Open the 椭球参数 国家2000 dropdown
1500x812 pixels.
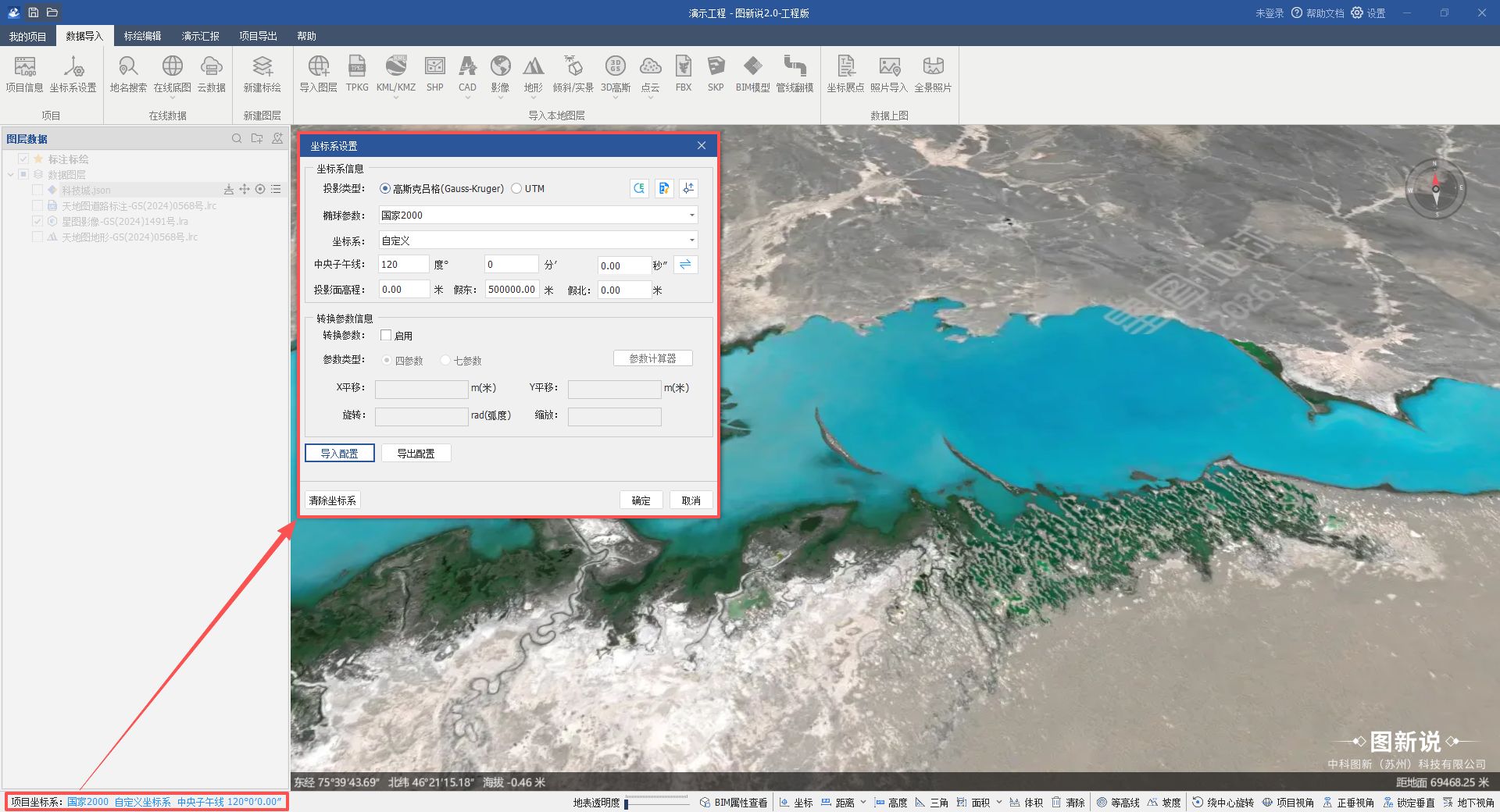point(537,215)
